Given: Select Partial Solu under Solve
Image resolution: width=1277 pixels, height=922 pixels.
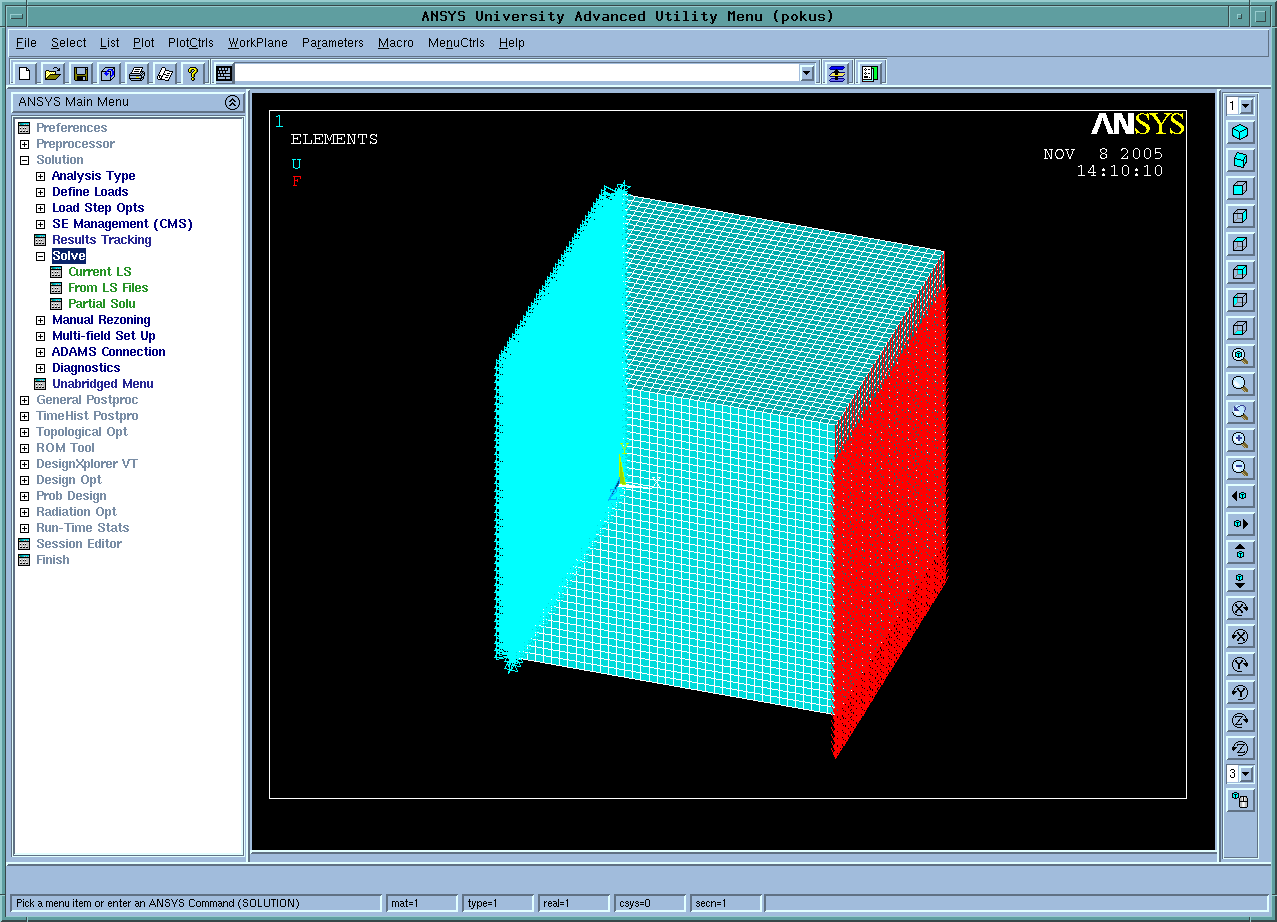Looking at the screenshot, I should coord(102,304).
